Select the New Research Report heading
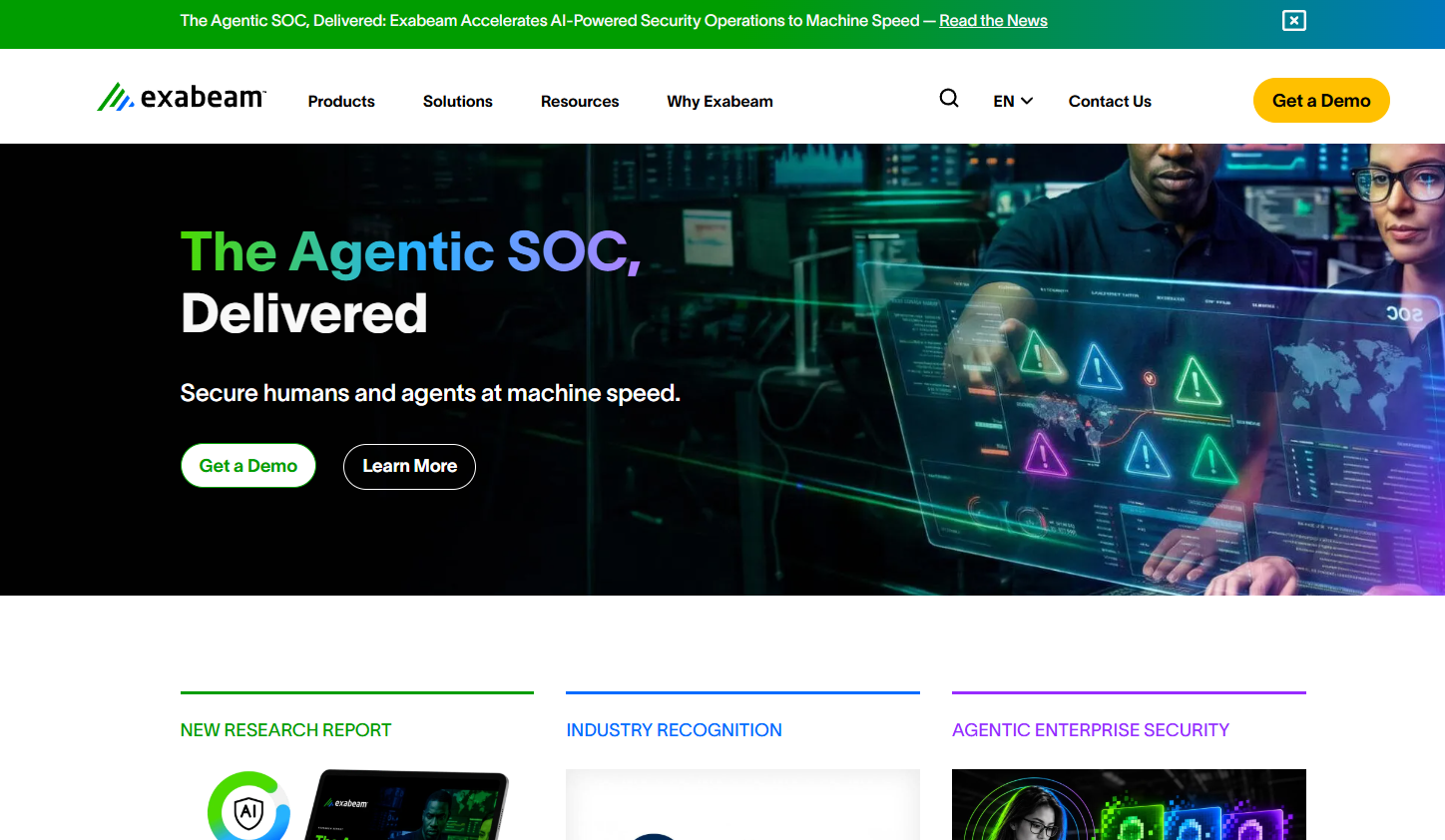Screen dimensions: 1445x840 pos(285,730)
